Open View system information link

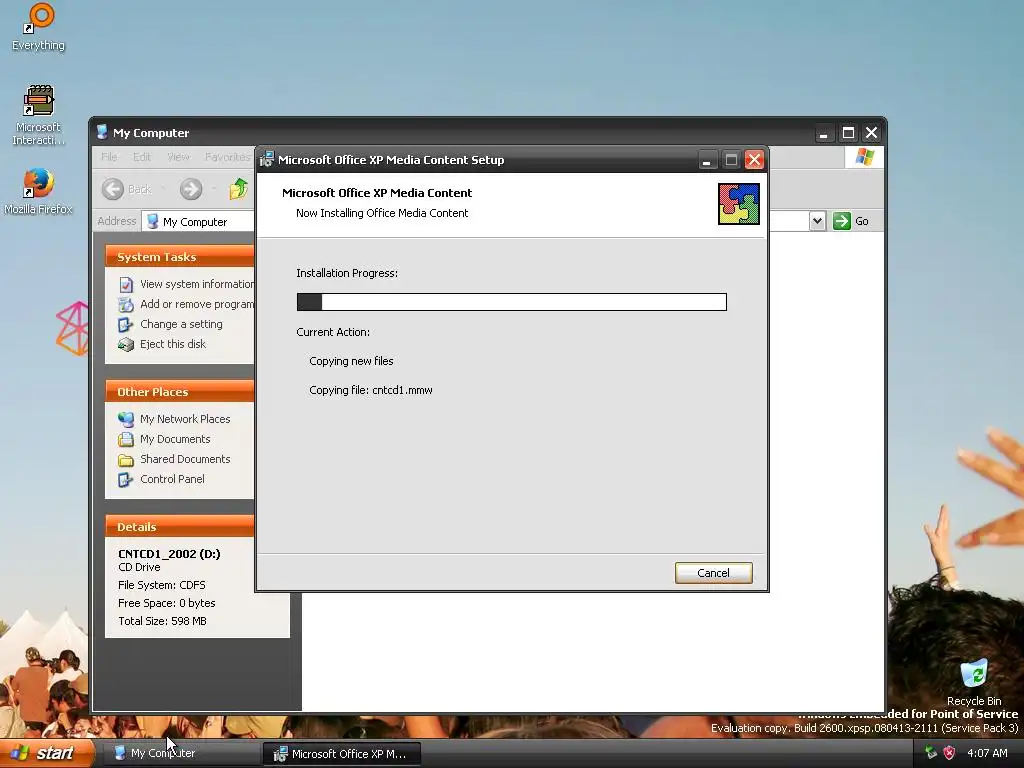(197, 284)
